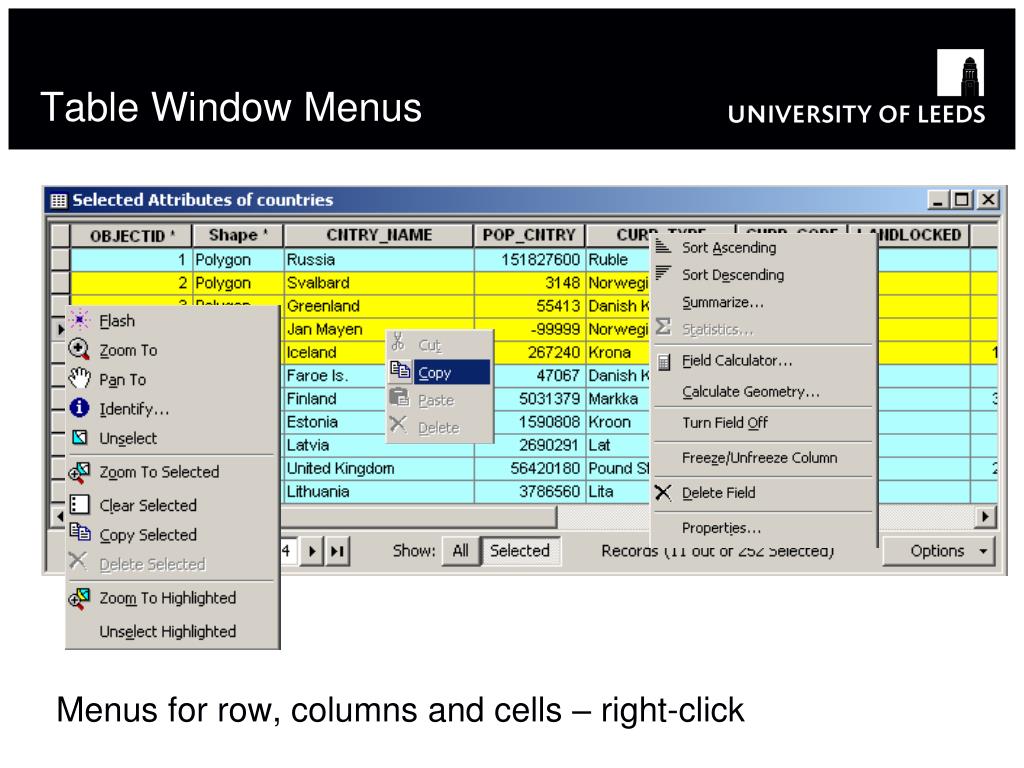1024x768 pixels.
Task: Go to next record arrow button
Action: pos(312,551)
